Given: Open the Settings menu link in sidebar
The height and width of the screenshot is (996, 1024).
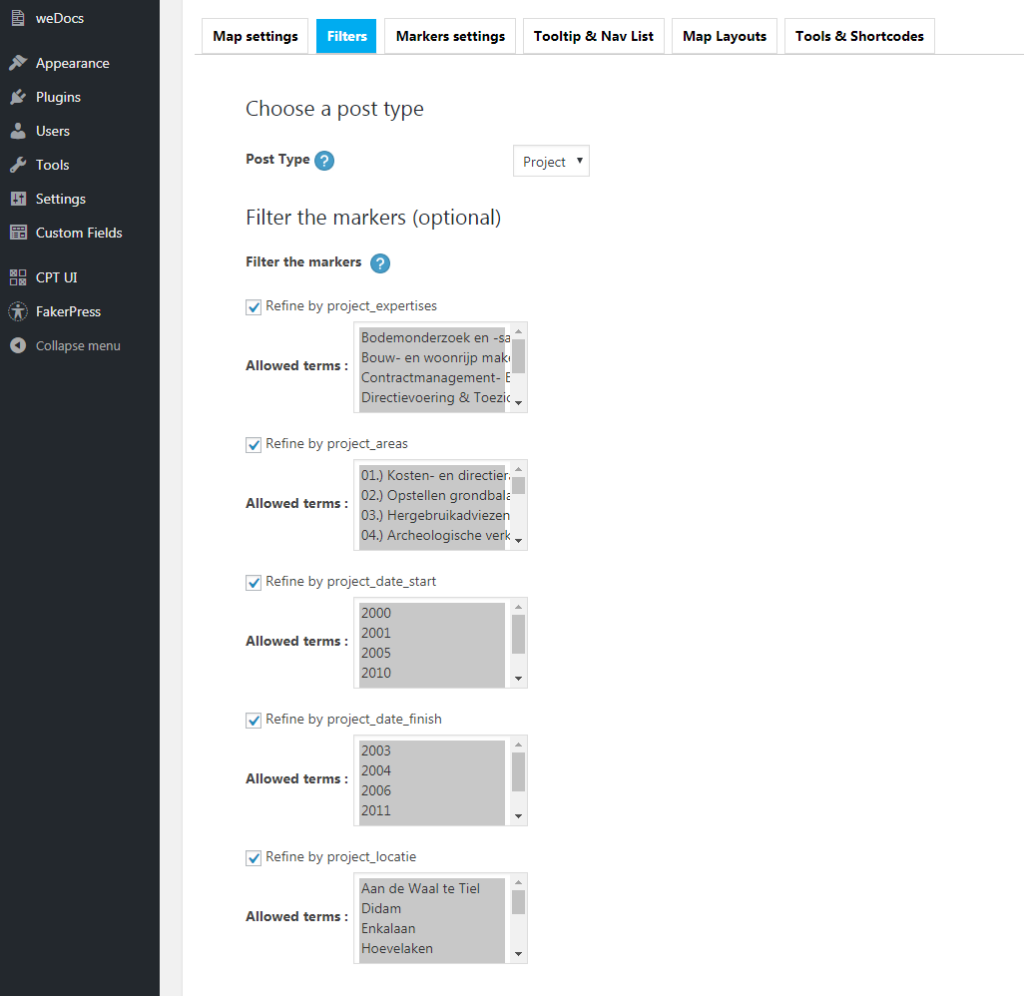Looking at the screenshot, I should pos(61,199).
